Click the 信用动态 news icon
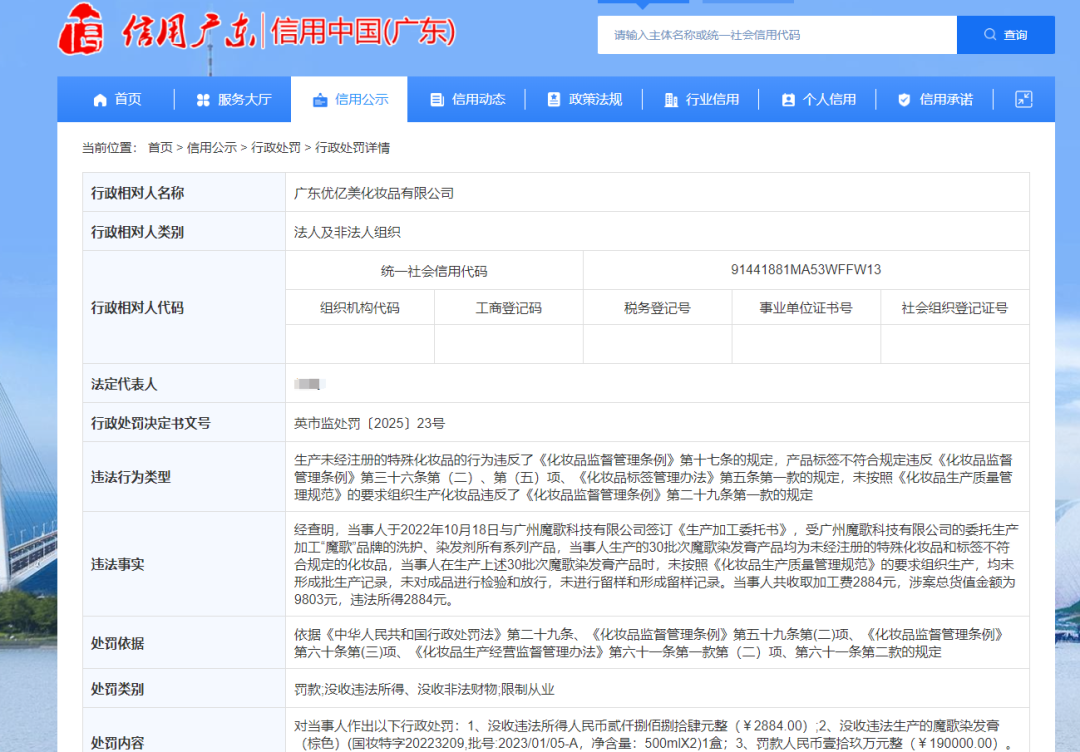Viewport: 1080px width, 752px height. click(x=437, y=100)
